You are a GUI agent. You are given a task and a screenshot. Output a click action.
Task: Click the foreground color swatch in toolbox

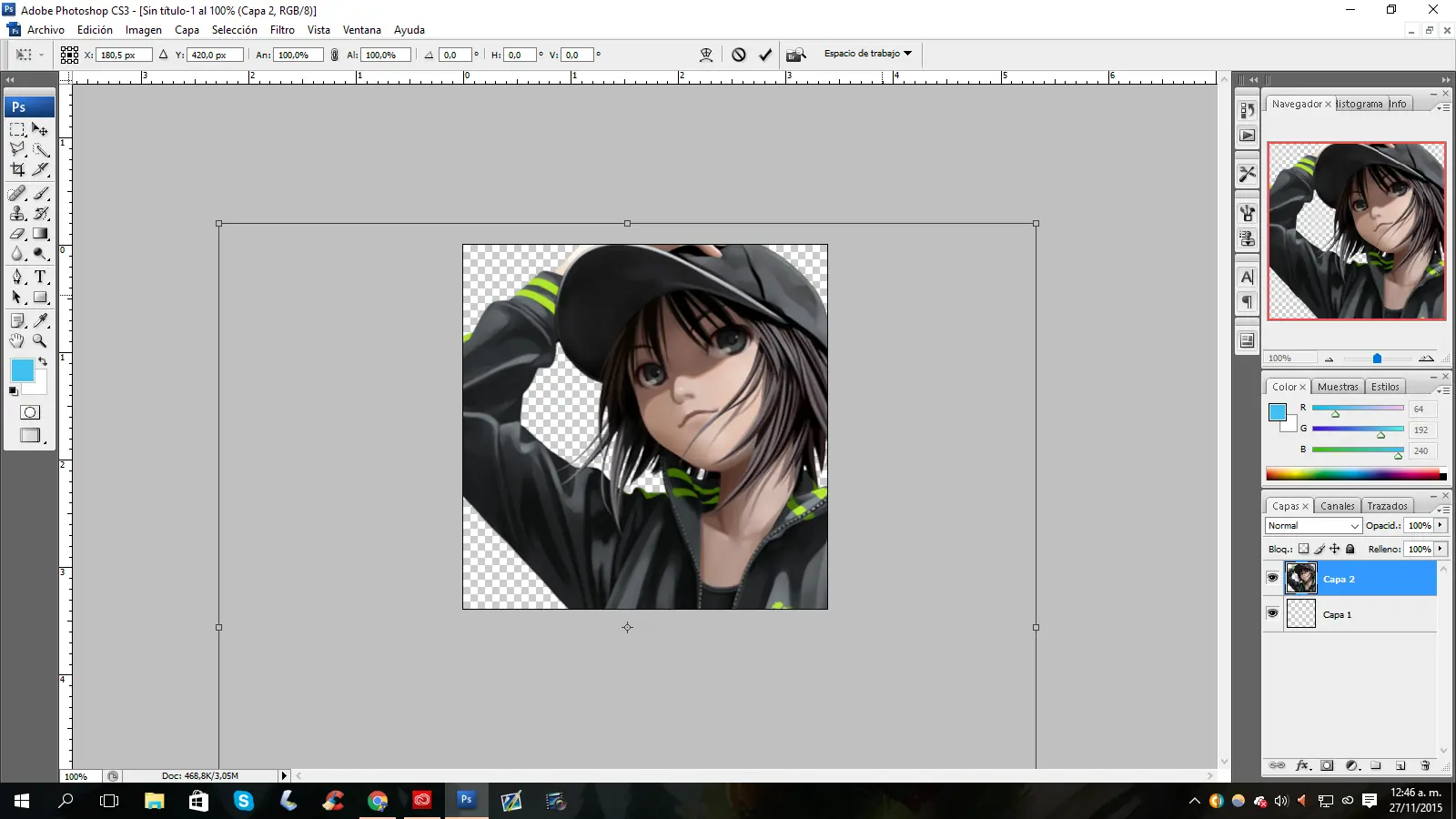click(22, 369)
